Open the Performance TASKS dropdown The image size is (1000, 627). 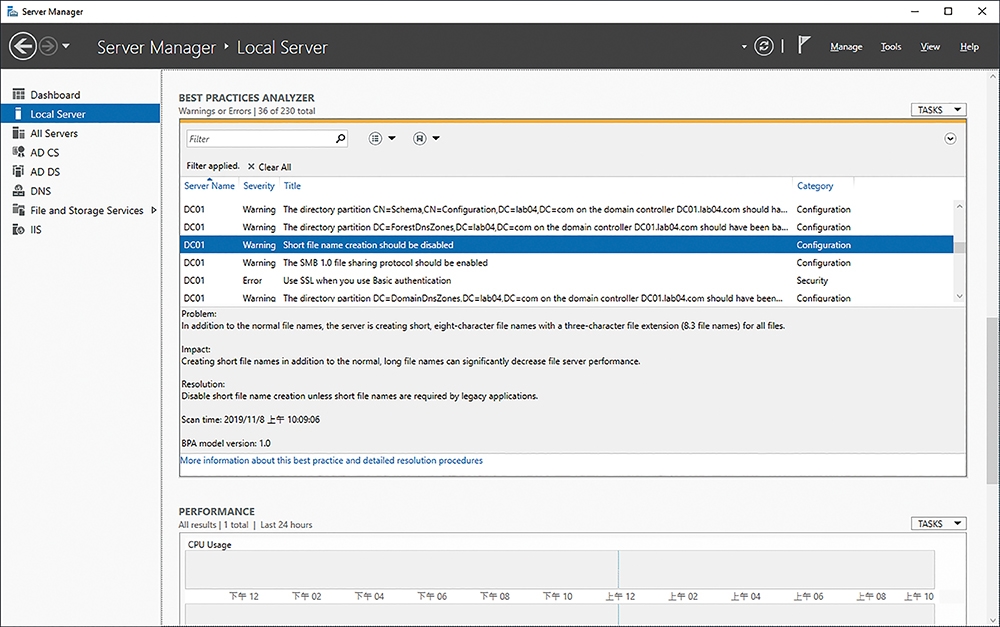coord(938,524)
